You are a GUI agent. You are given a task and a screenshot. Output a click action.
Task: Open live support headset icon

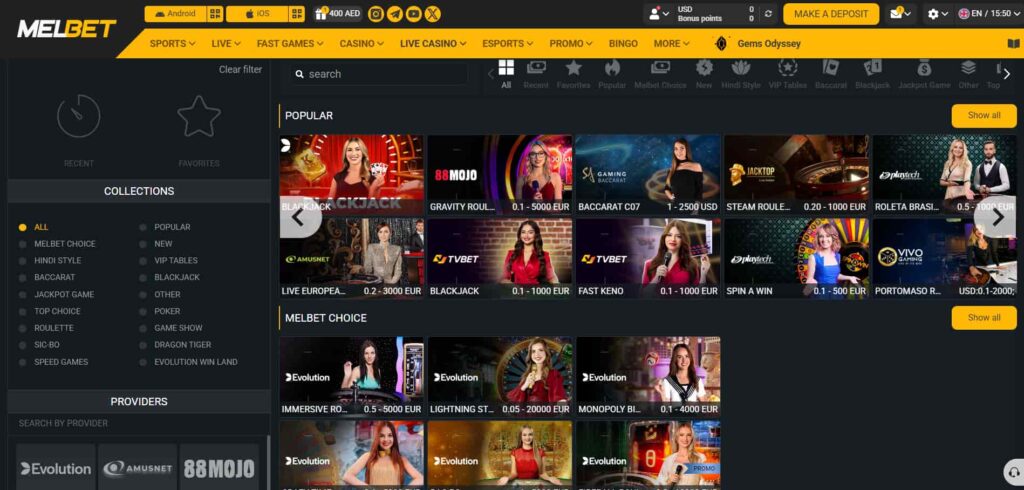(1013, 472)
